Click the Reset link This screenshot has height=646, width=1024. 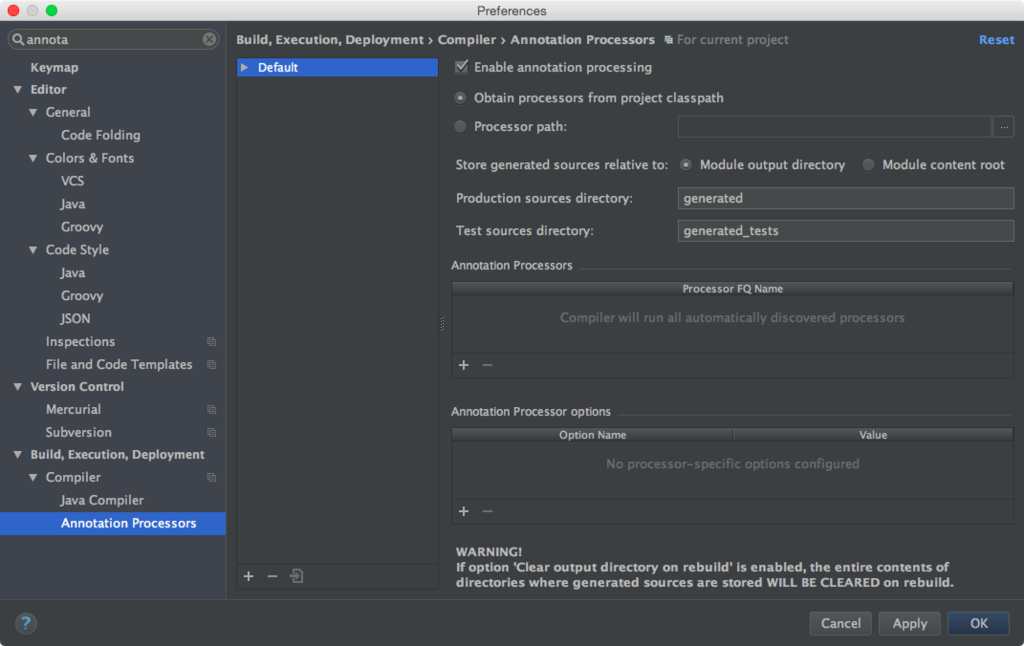click(996, 40)
